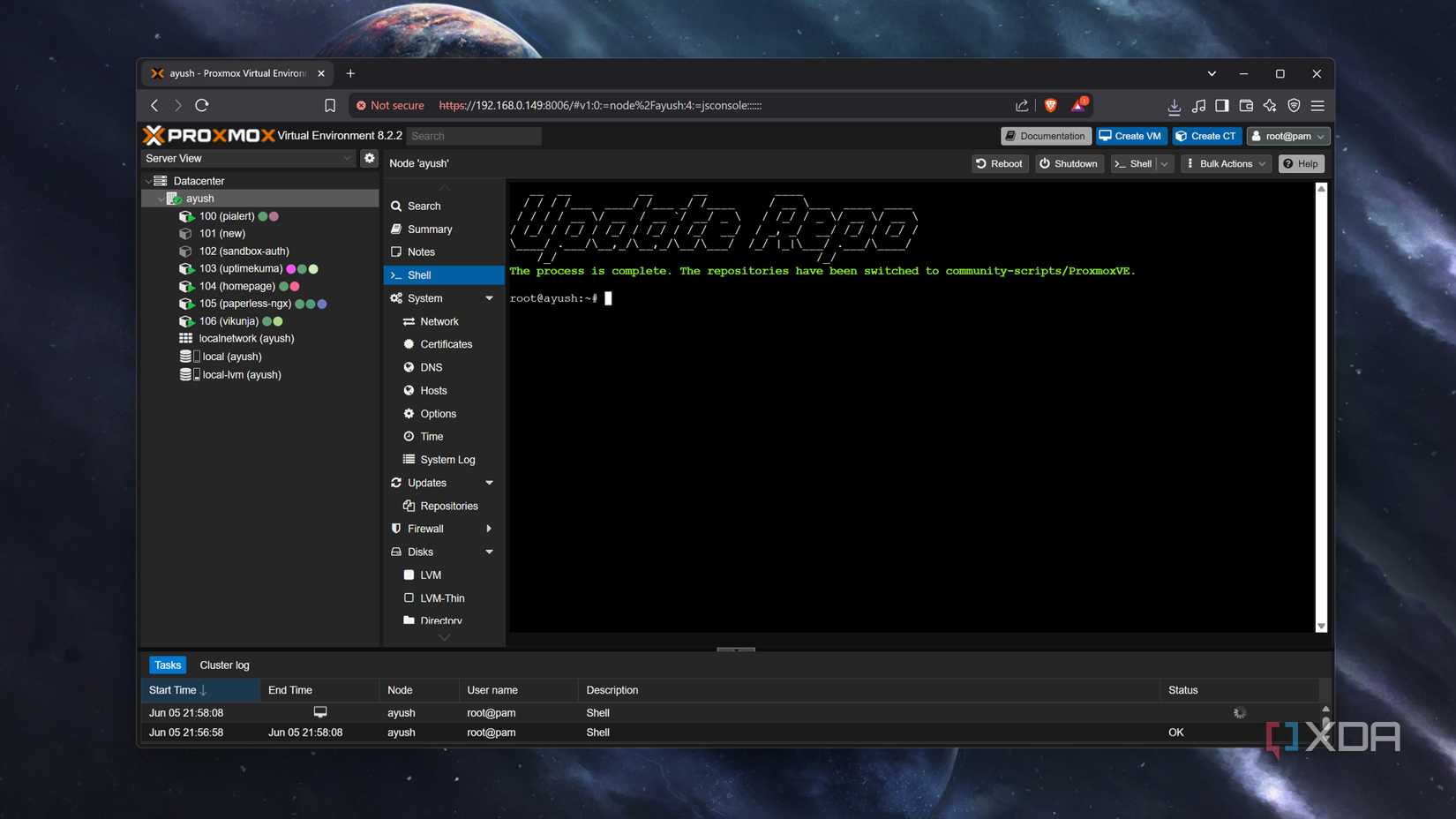The width and height of the screenshot is (1456, 819).
Task: Select Network under System
Action: click(439, 321)
